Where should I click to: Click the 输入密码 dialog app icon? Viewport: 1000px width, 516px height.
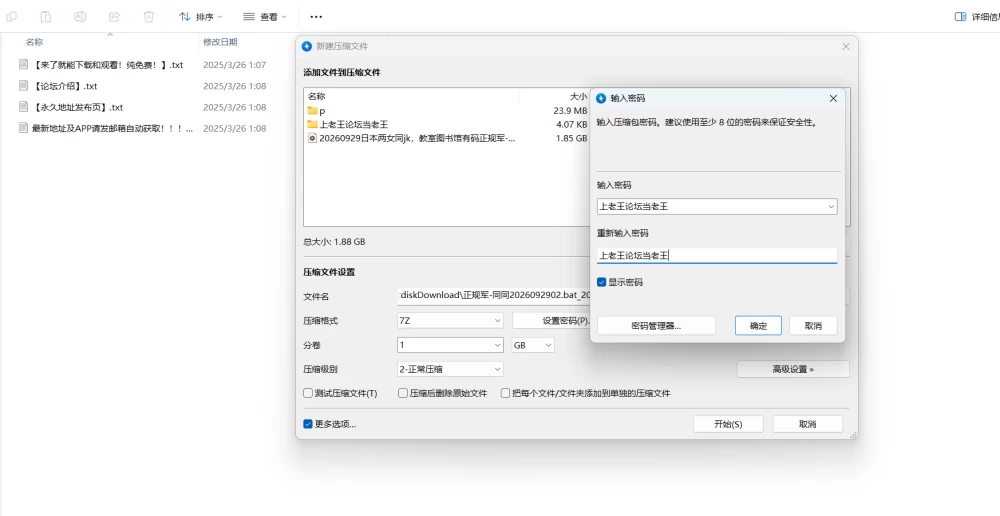pyautogui.click(x=601, y=98)
